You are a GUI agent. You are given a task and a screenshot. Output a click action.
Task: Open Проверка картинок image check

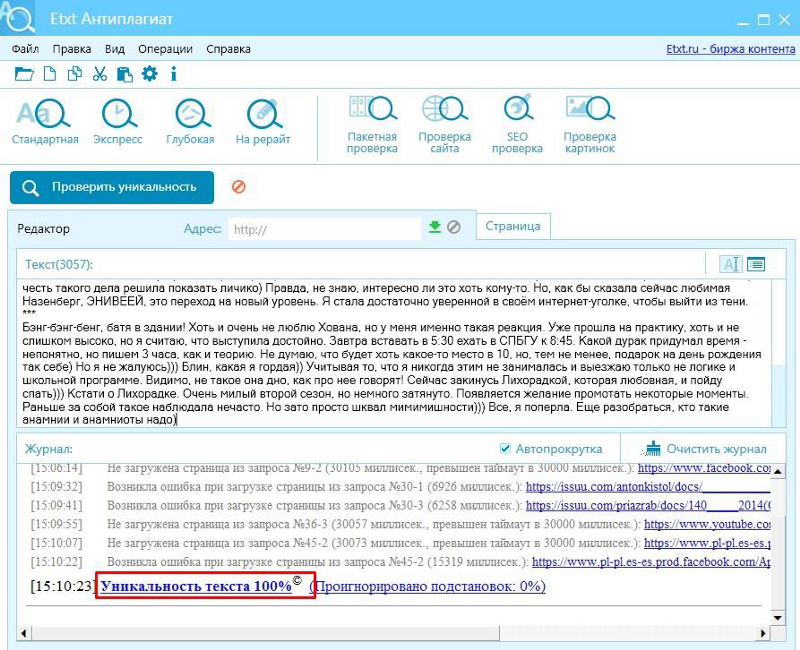pyautogui.click(x=589, y=124)
